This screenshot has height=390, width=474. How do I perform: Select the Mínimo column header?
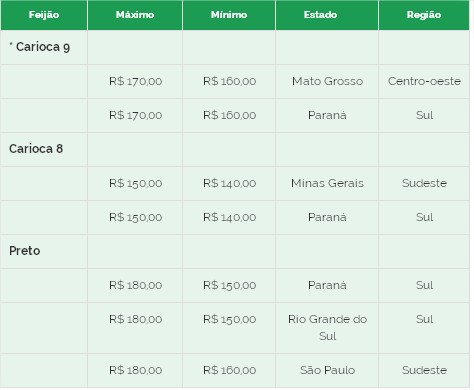229,15
